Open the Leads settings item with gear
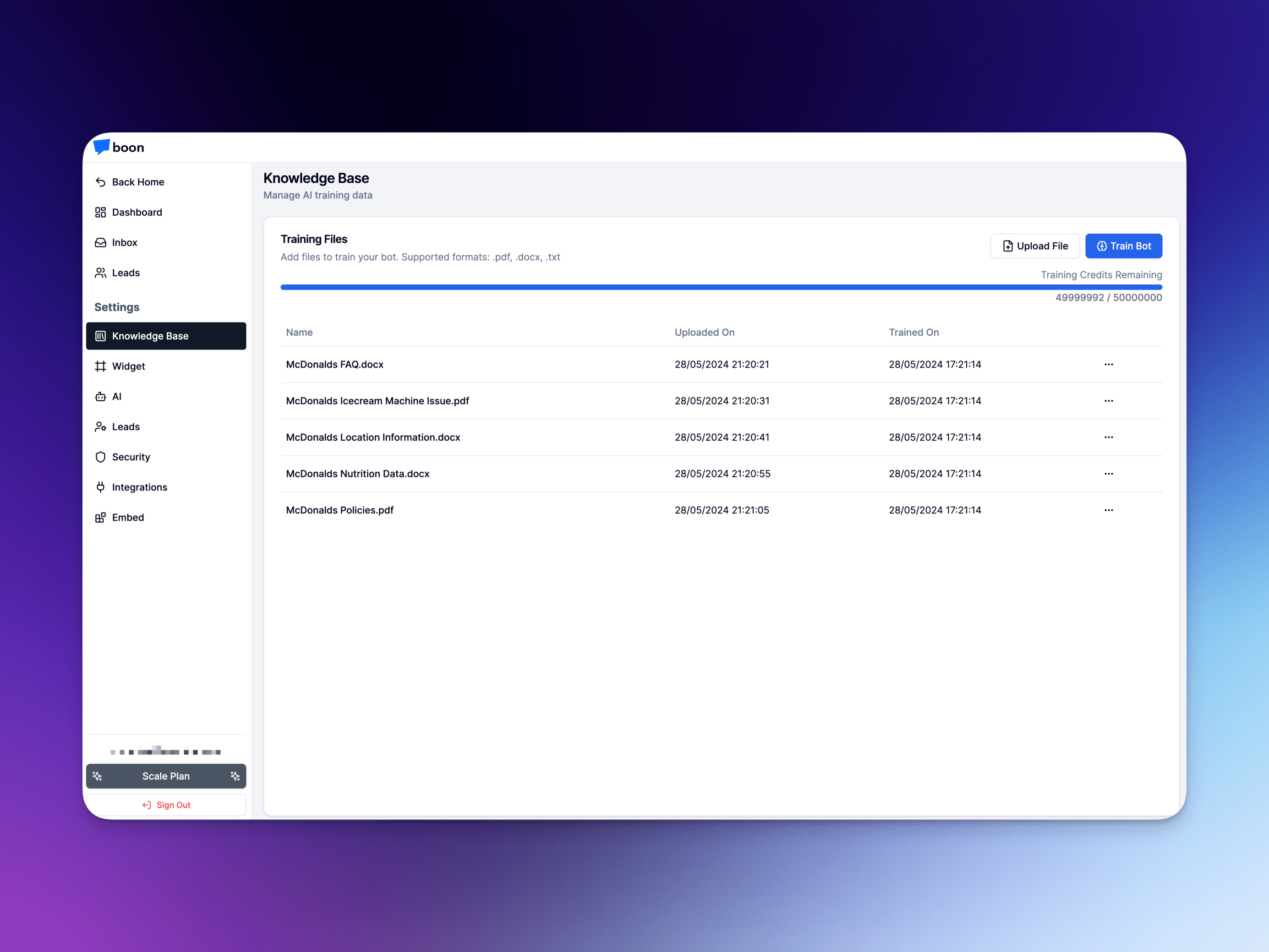Screen dimensions: 1269x952 pos(126,427)
